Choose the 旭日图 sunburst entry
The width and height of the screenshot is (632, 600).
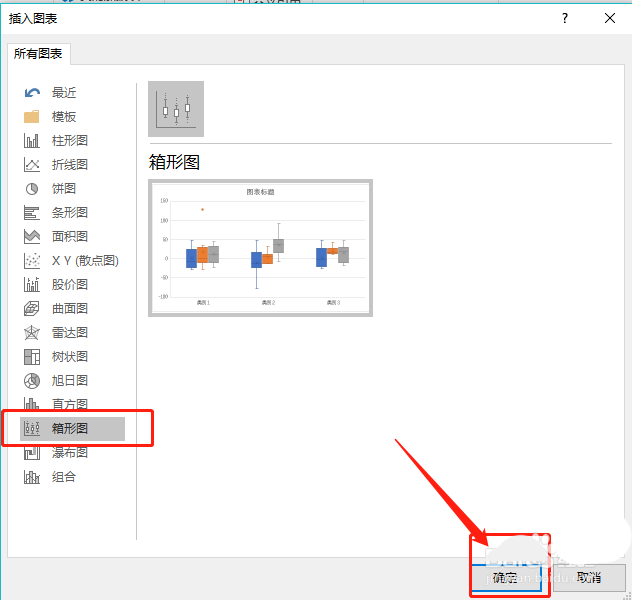(69, 381)
